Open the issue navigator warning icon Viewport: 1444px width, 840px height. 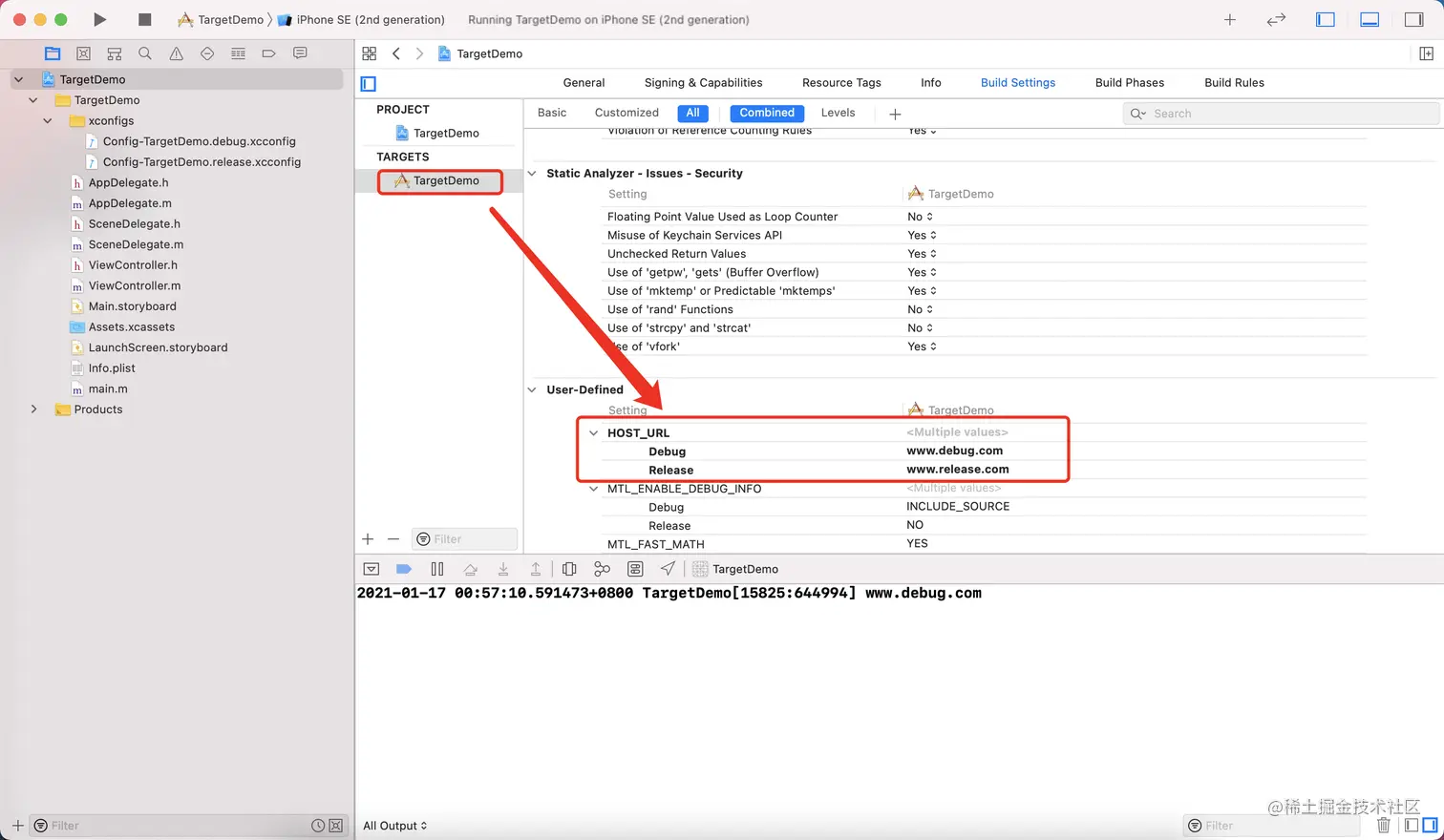pyautogui.click(x=177, y=53)
